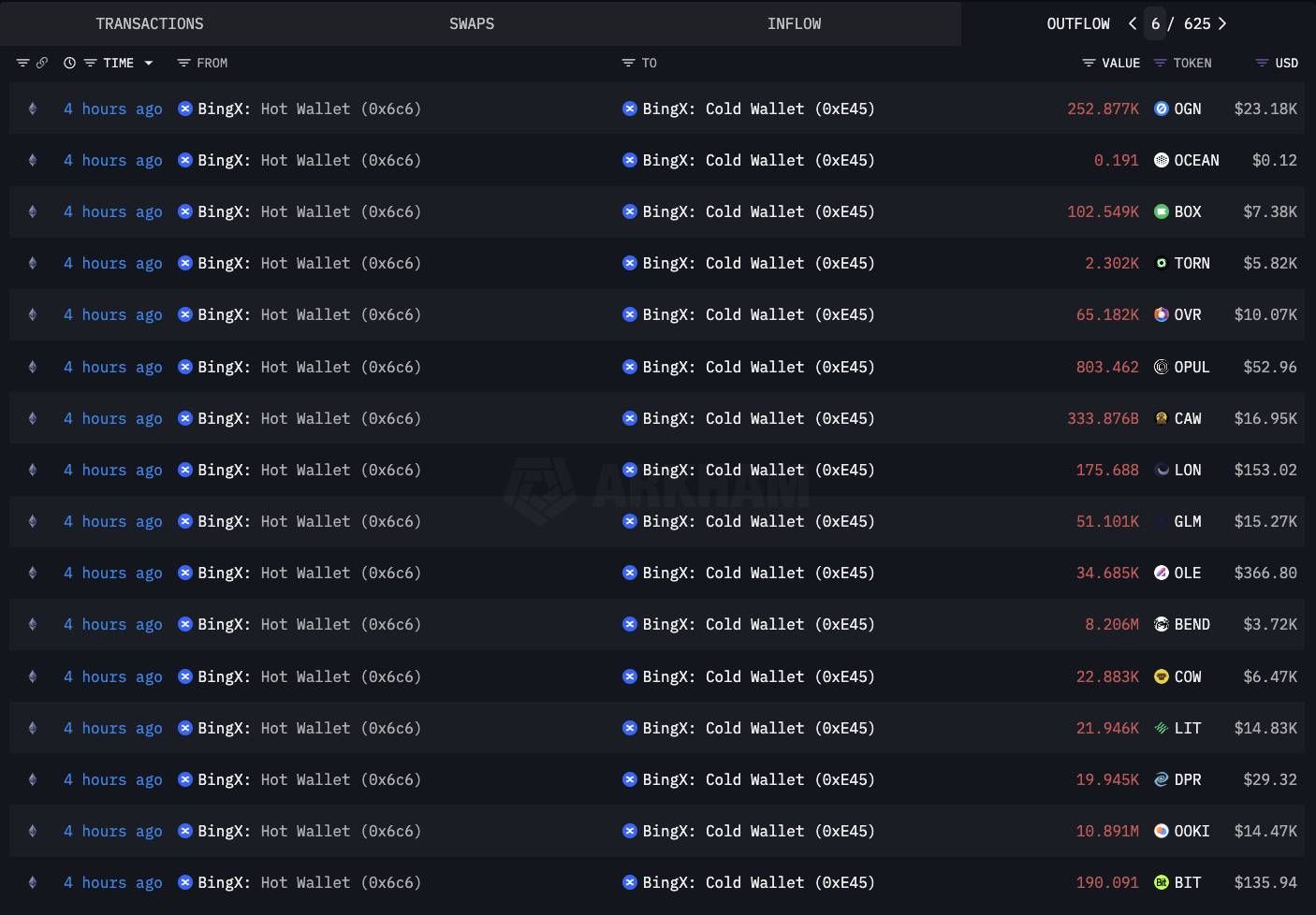Click the BIT token icon

click(x=1162, y=882)
